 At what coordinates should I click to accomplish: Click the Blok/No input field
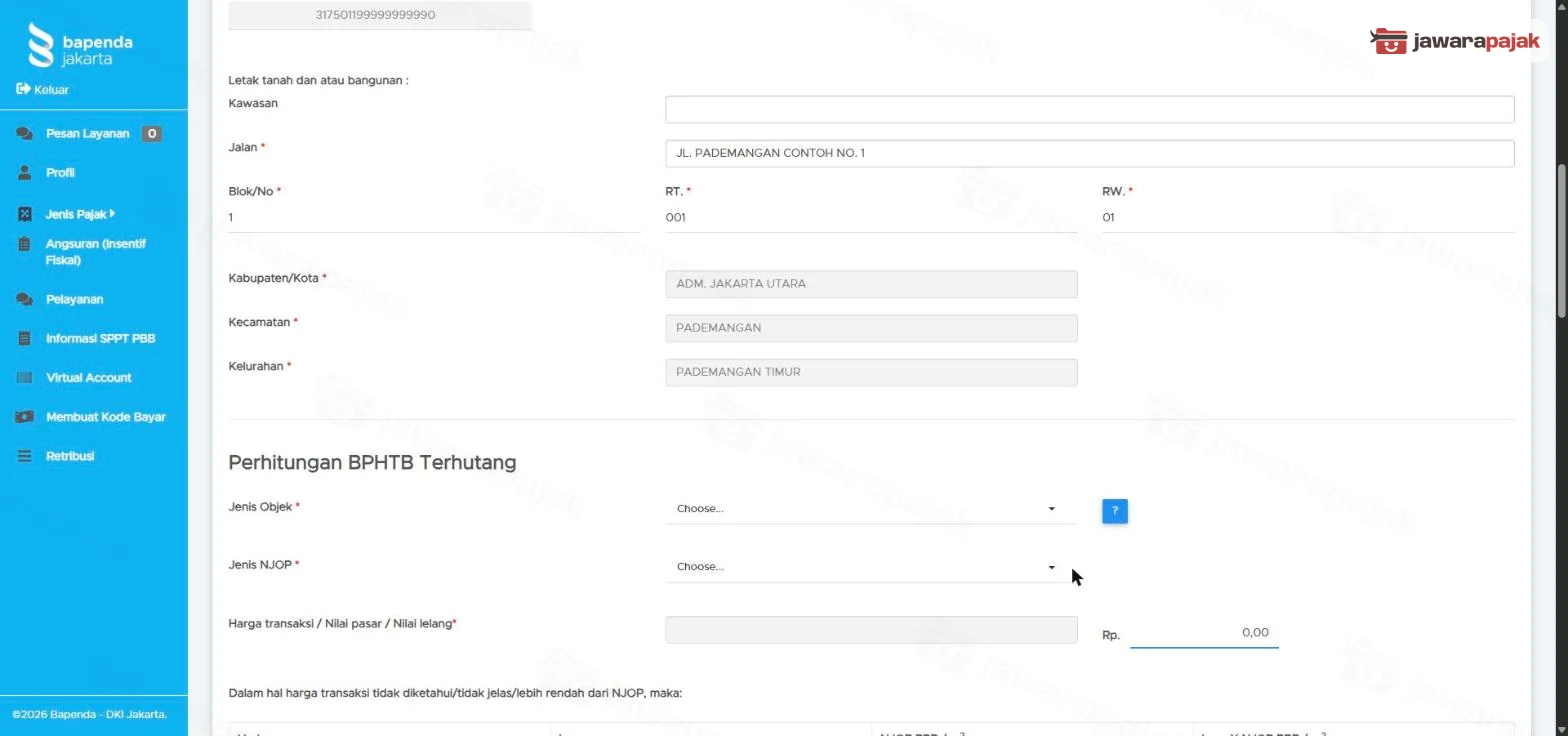pos(434,218)
